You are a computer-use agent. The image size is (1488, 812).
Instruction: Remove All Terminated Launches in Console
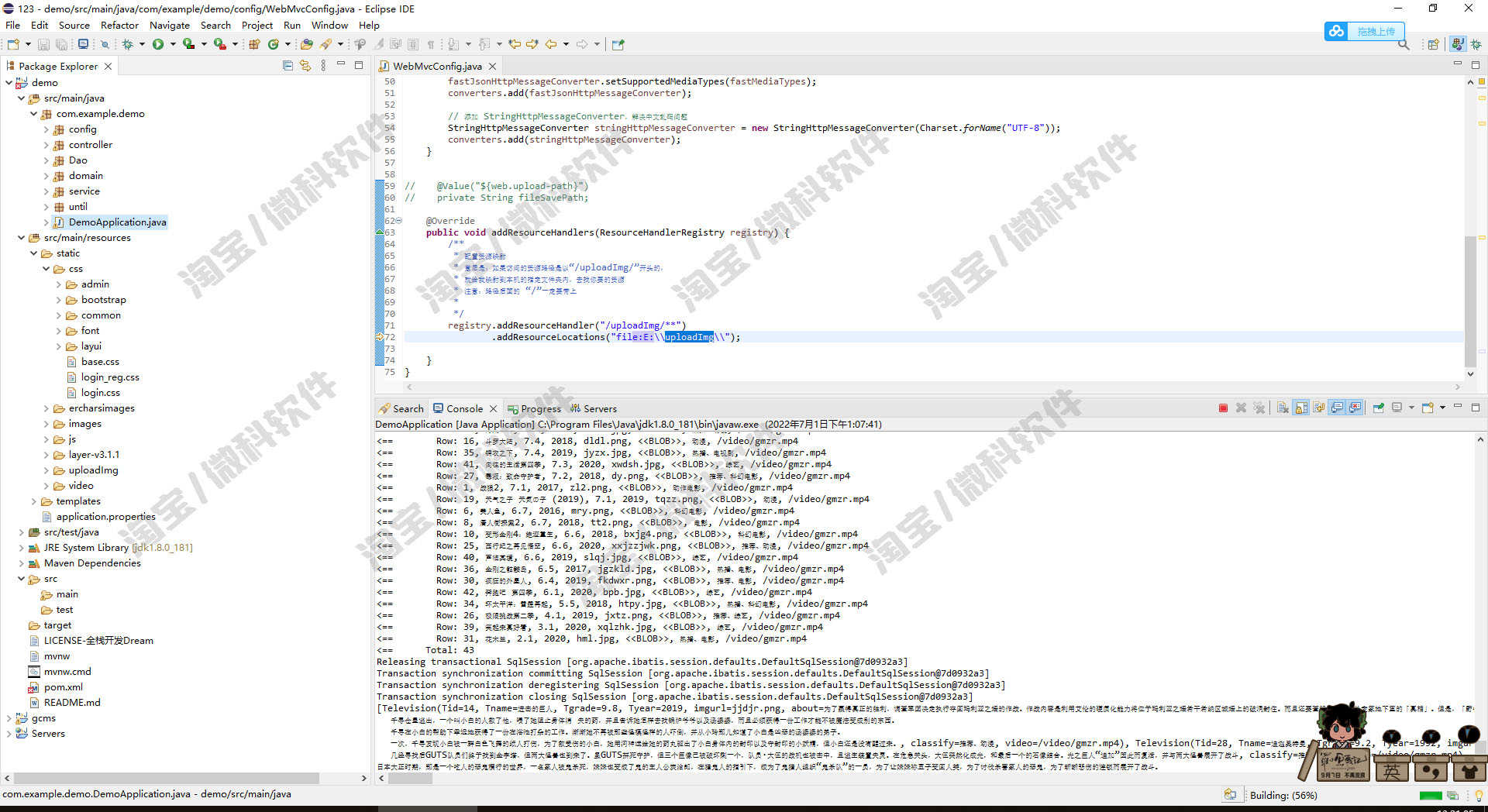click(1259, 408)
